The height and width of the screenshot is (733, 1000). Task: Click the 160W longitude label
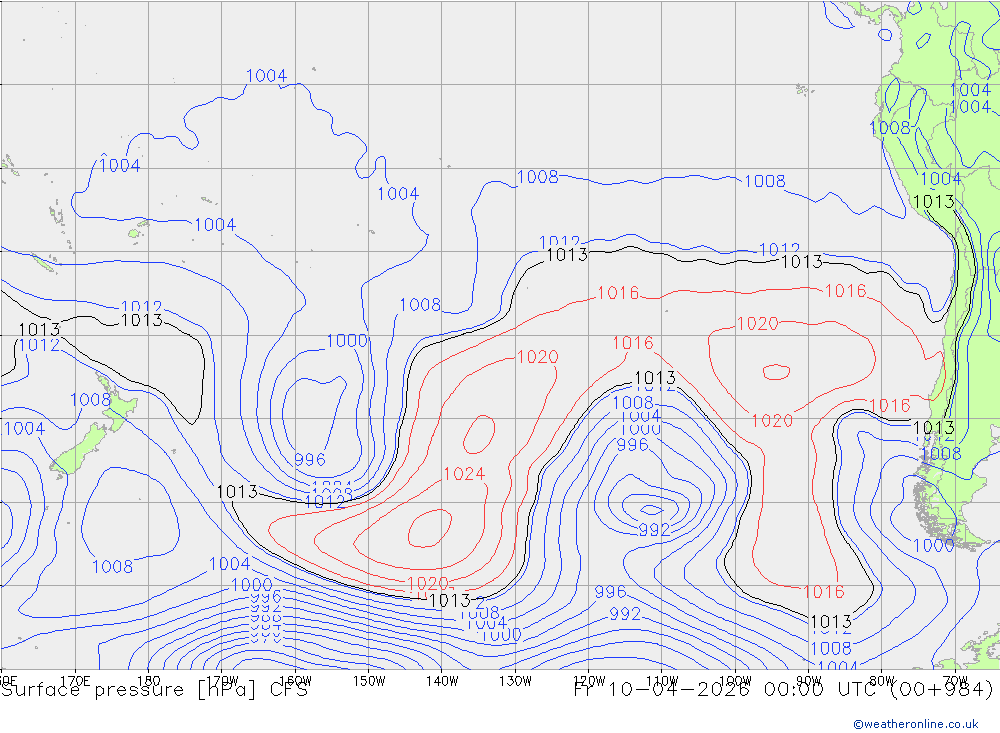[295, 681]
